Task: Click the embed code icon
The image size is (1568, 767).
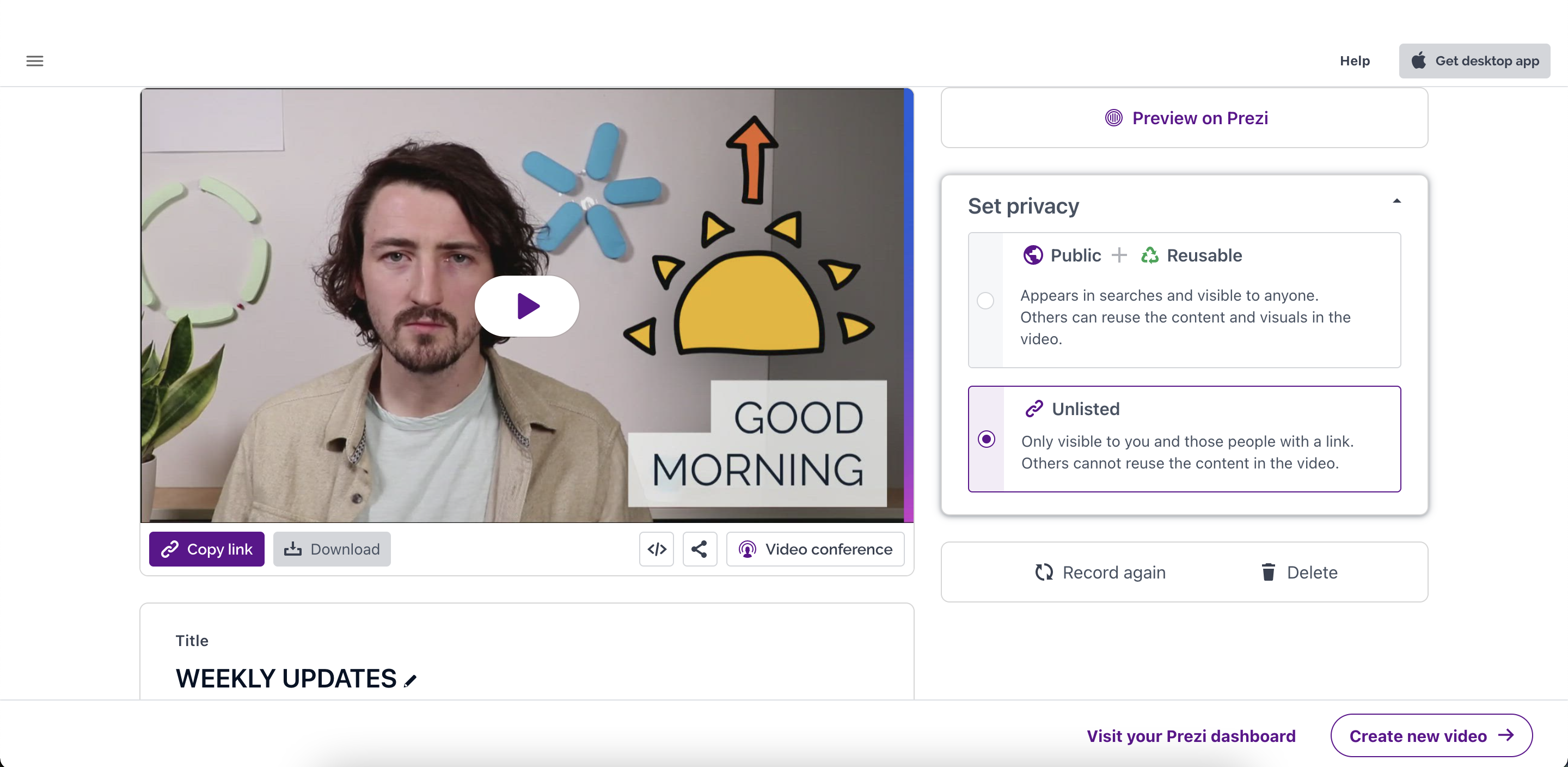Action: point(656,549)
